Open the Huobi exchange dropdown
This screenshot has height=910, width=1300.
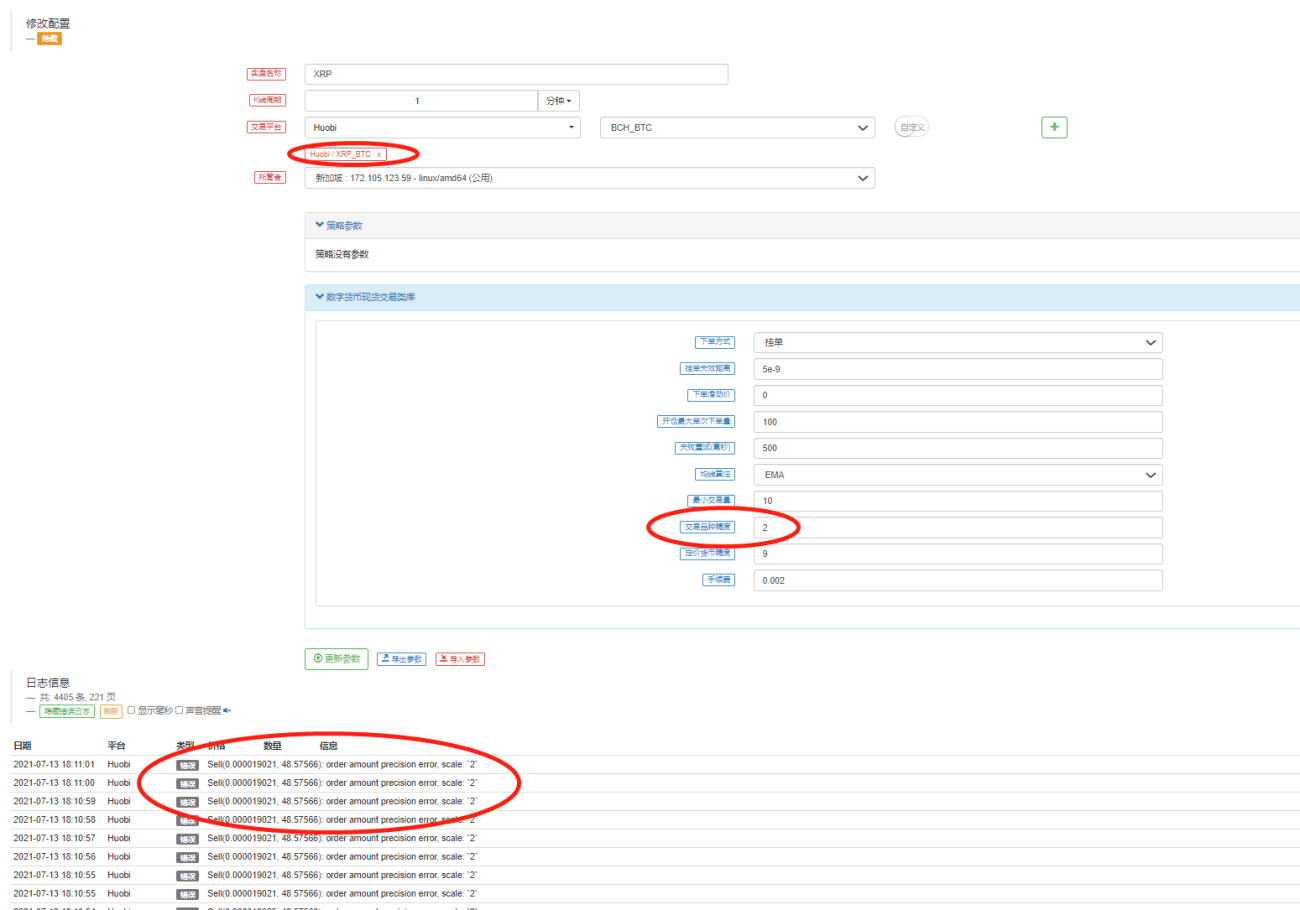[x=442, y=128]
